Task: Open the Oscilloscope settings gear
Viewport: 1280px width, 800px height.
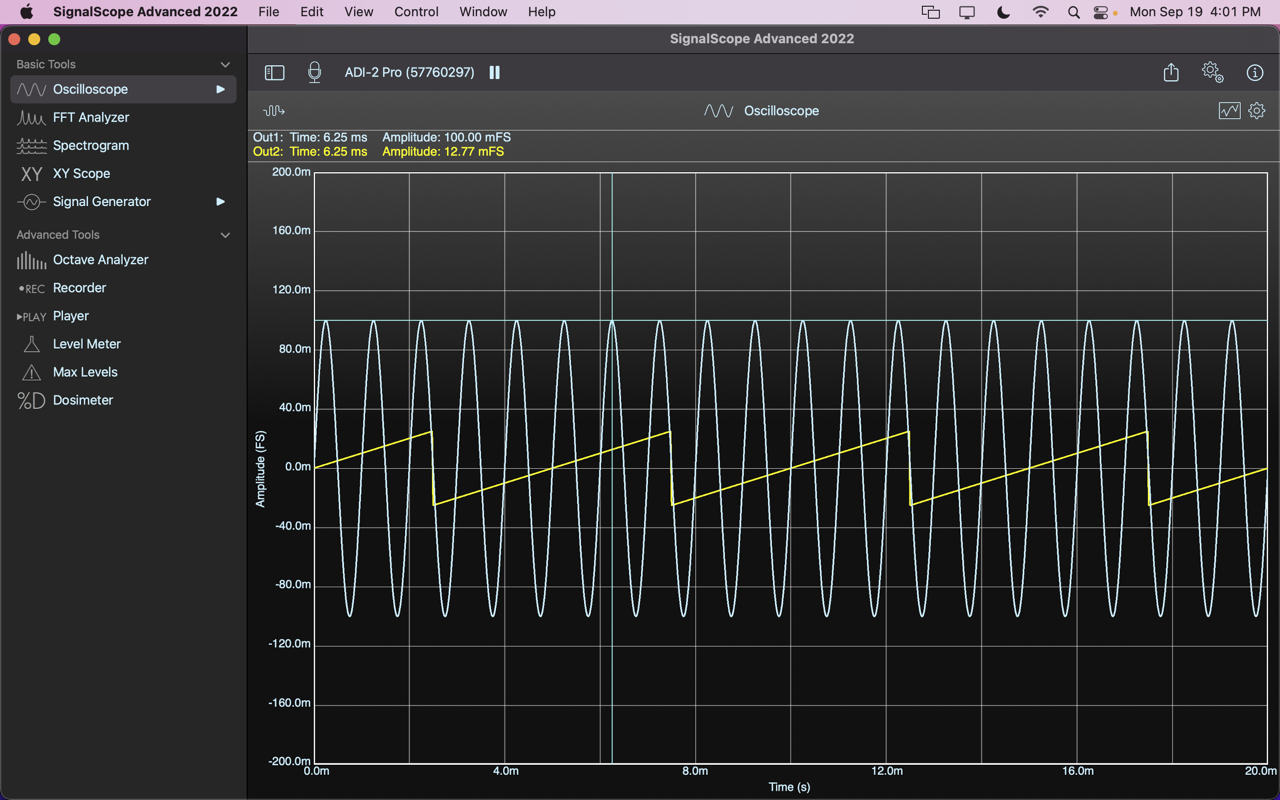Action: point(1257,110)
